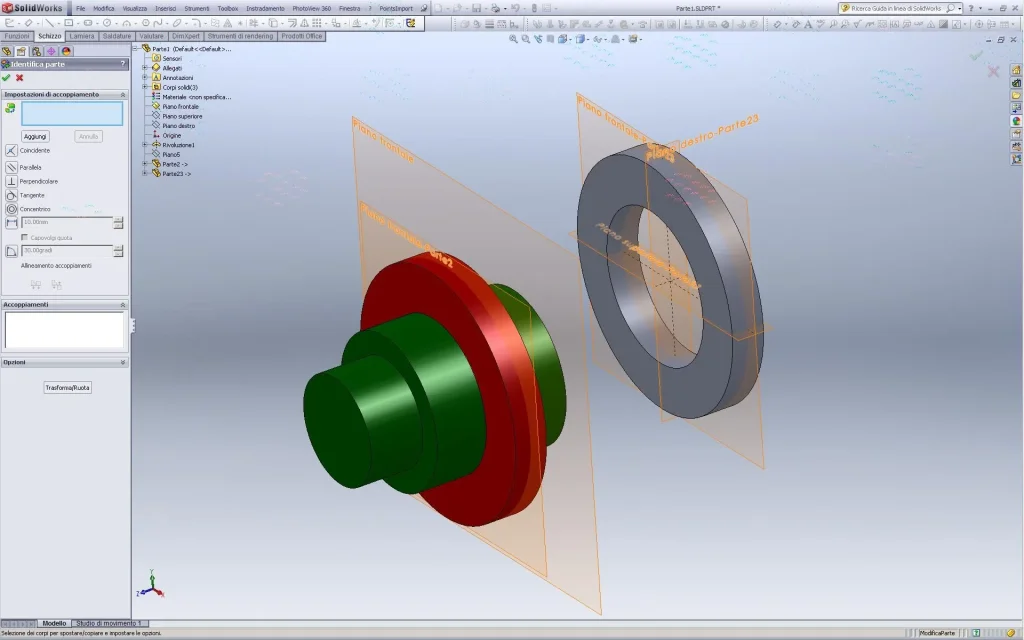Click the Zoom to area icon
The height and width of the screenshot is (640, 1024).
tap(526, 39)
